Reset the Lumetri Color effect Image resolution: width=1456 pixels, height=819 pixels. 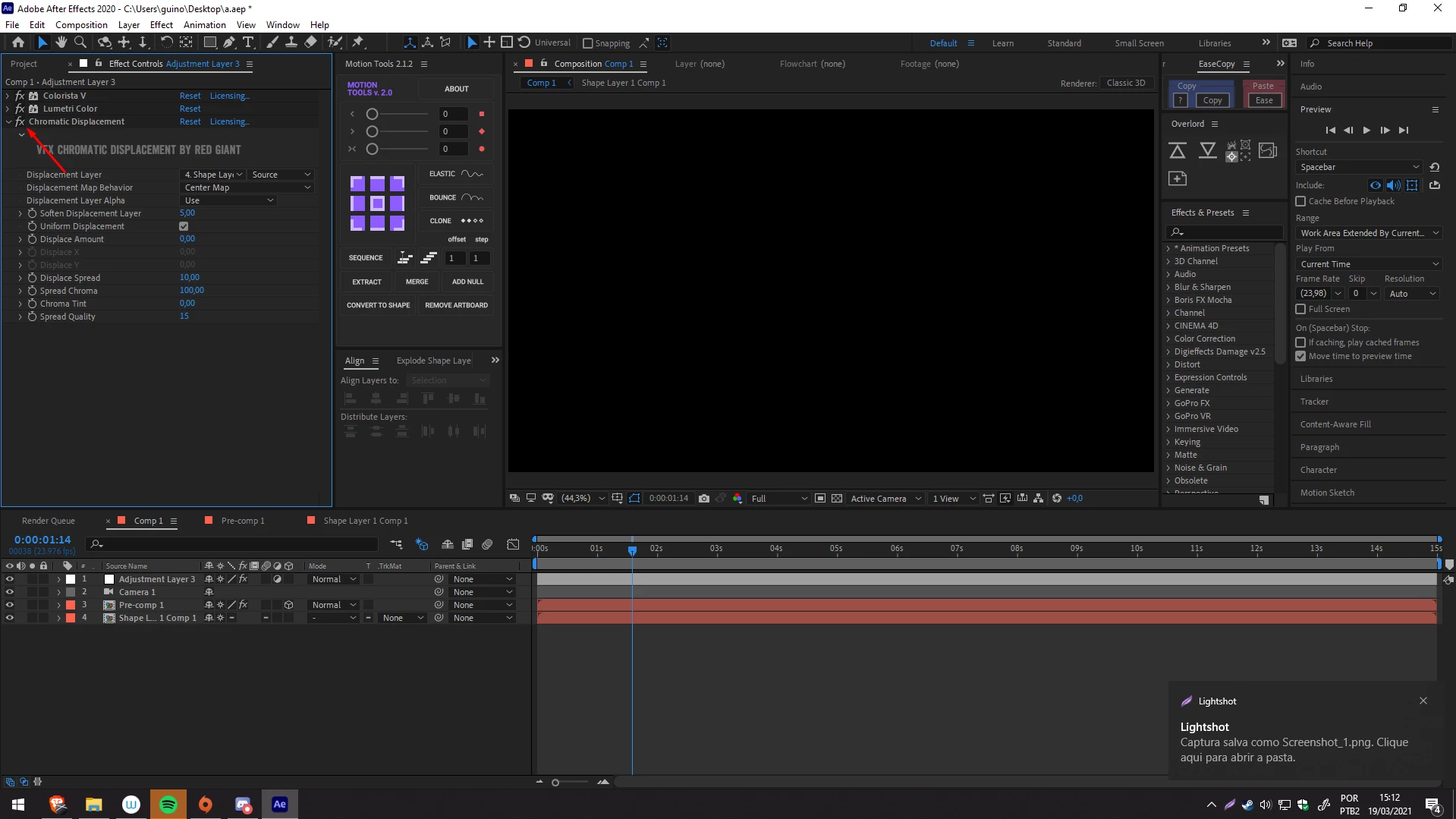[x=190, y=109]
